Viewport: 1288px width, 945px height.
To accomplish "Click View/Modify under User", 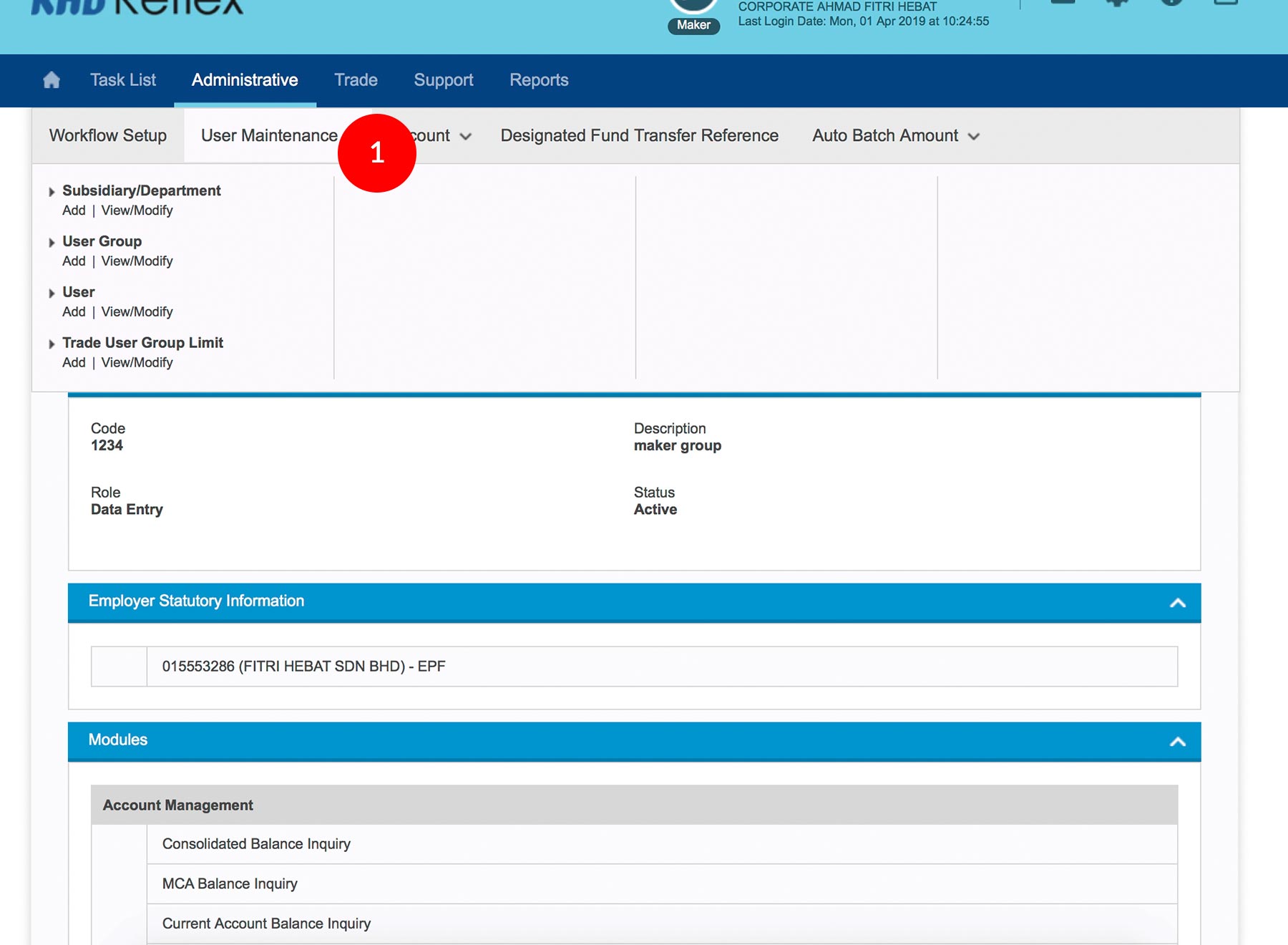I will [x=137, y=312].
